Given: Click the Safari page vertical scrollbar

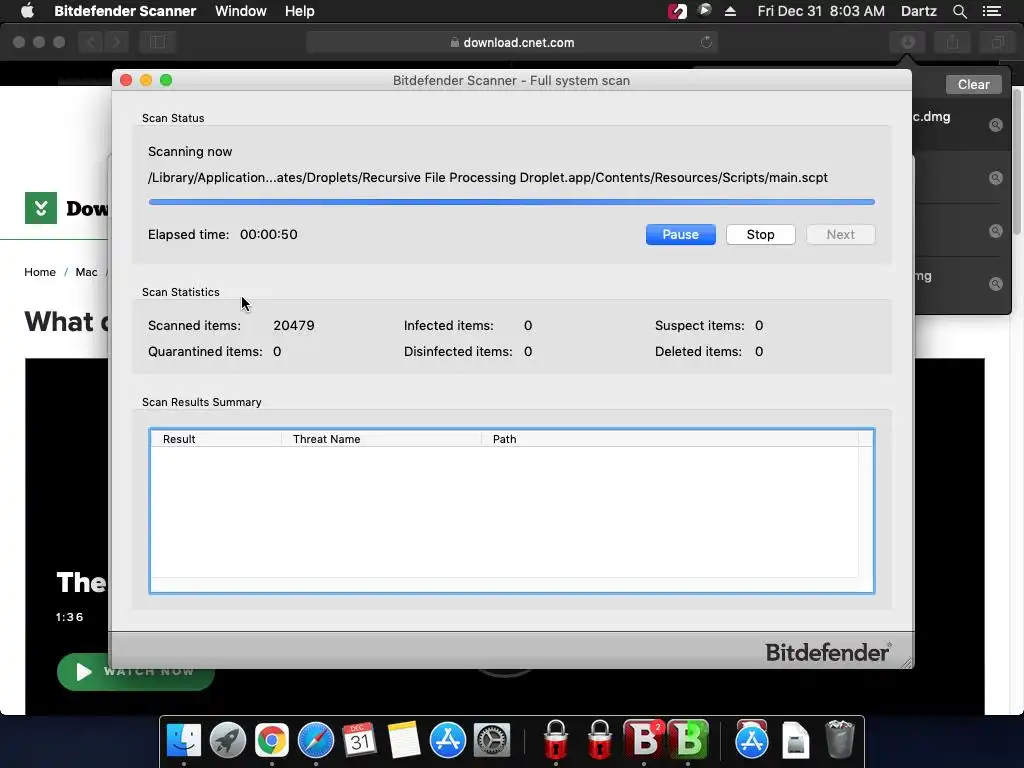Looking at the screenshot, I should point(1018,162).
